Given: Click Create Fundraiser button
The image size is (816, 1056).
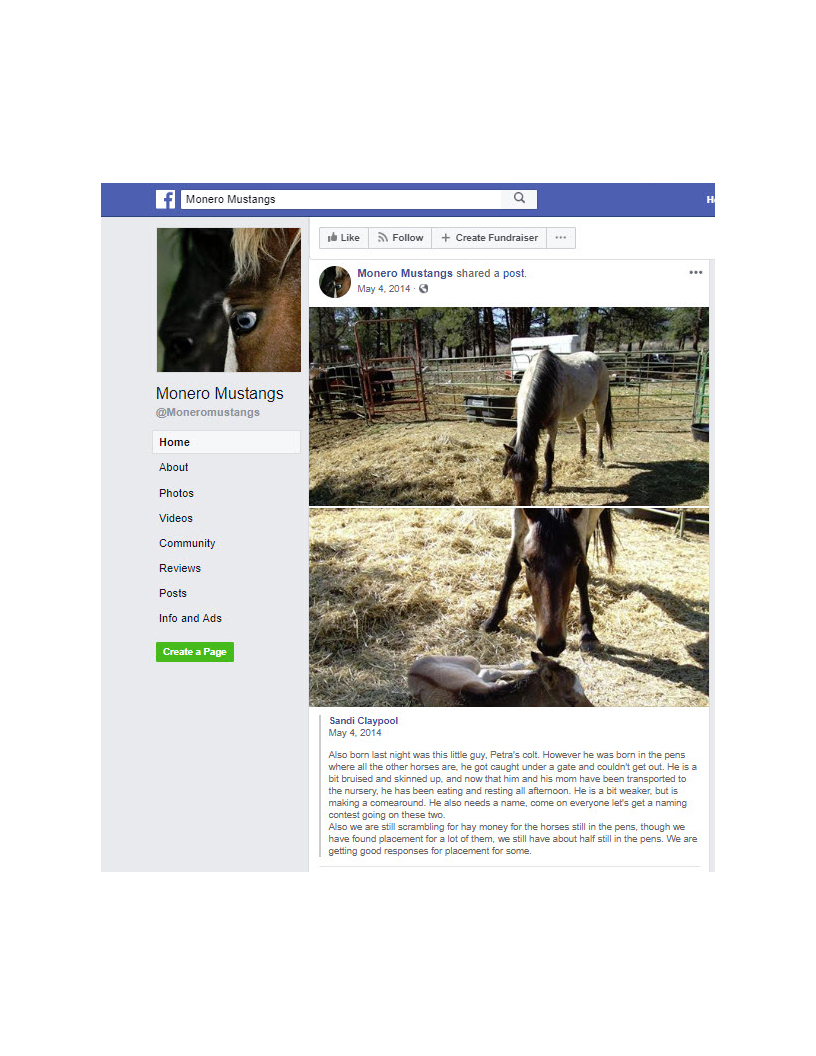Looking at the screenshot, I should coord(489,238).
